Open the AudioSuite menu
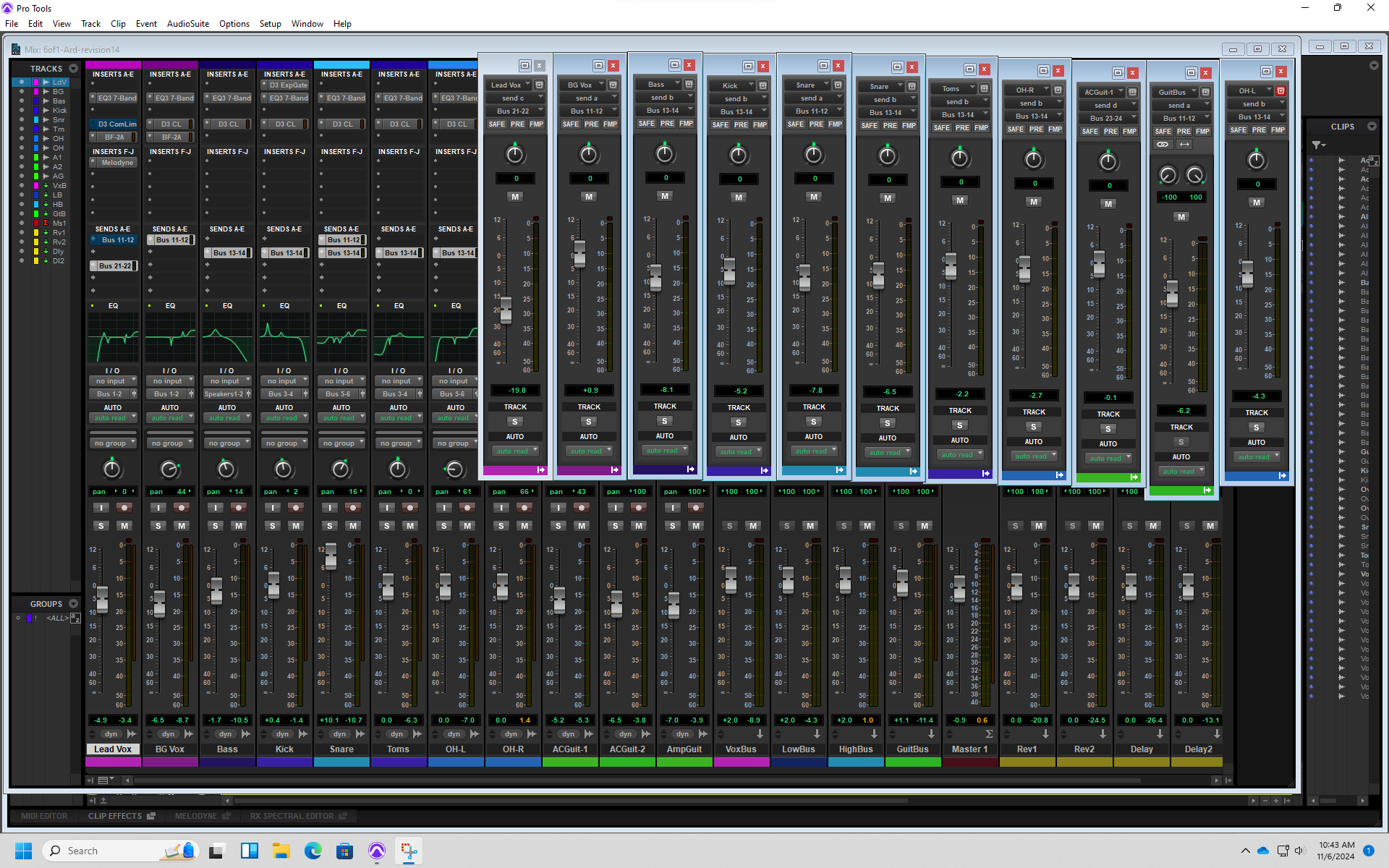 pyautogui.click(x=187, y=24)
